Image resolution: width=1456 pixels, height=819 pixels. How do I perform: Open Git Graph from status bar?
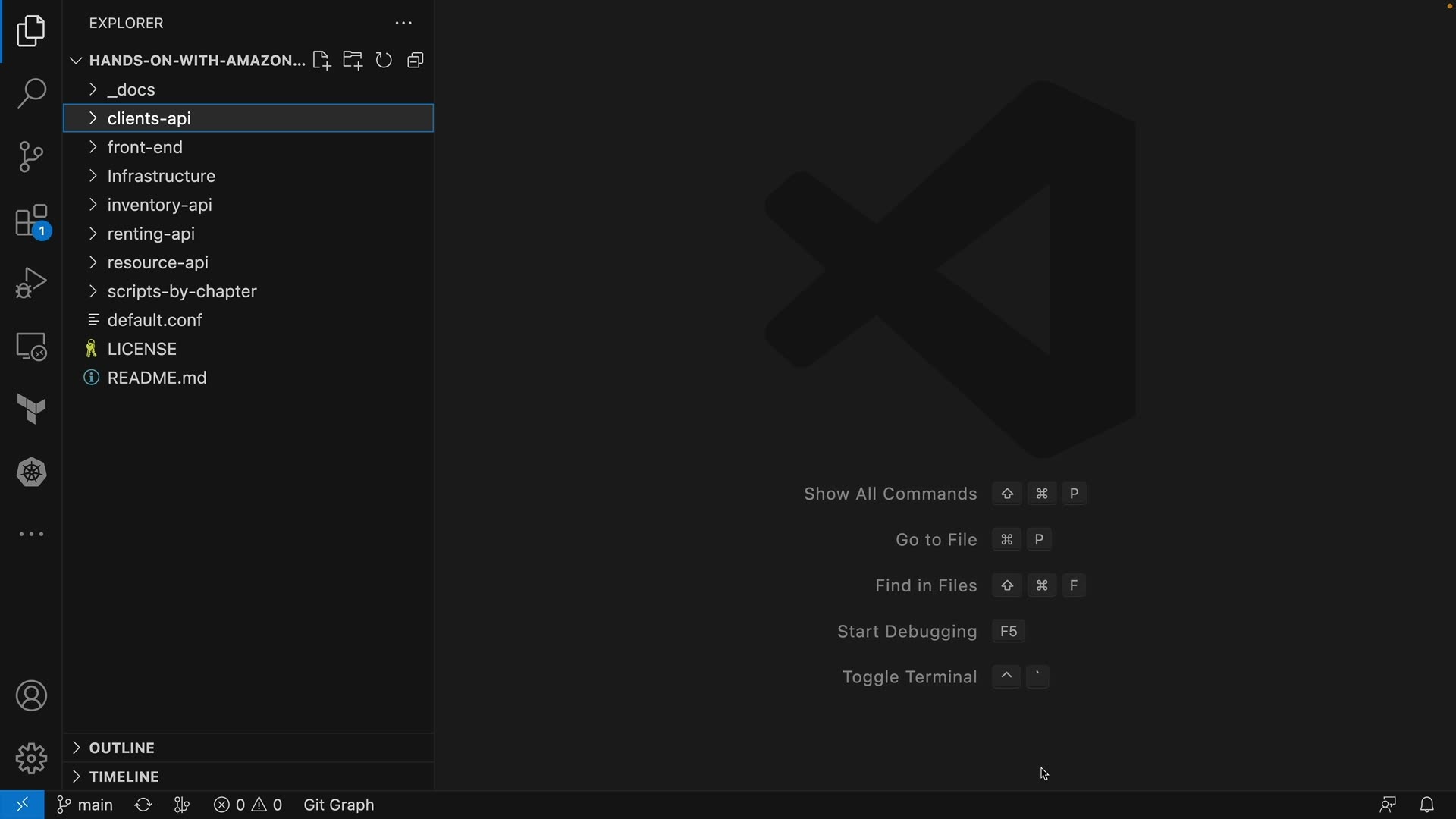pos(339,805)
